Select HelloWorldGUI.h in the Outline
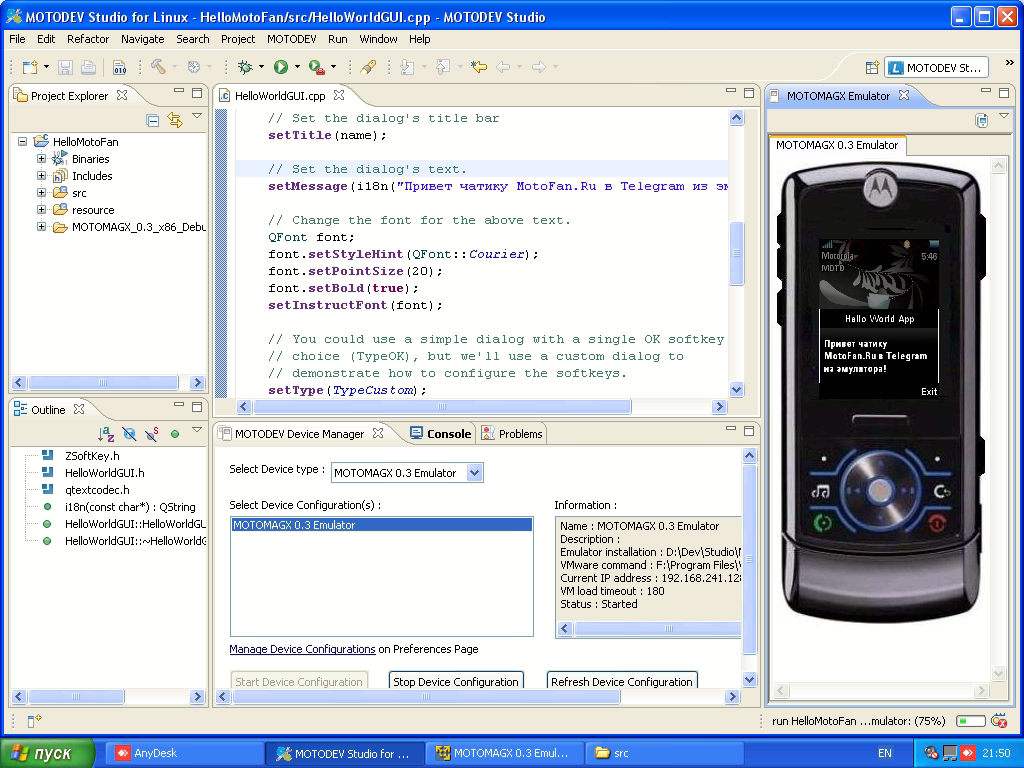Image resolution: width=1024 pixels, height=768 pixels. pos(104,473)
